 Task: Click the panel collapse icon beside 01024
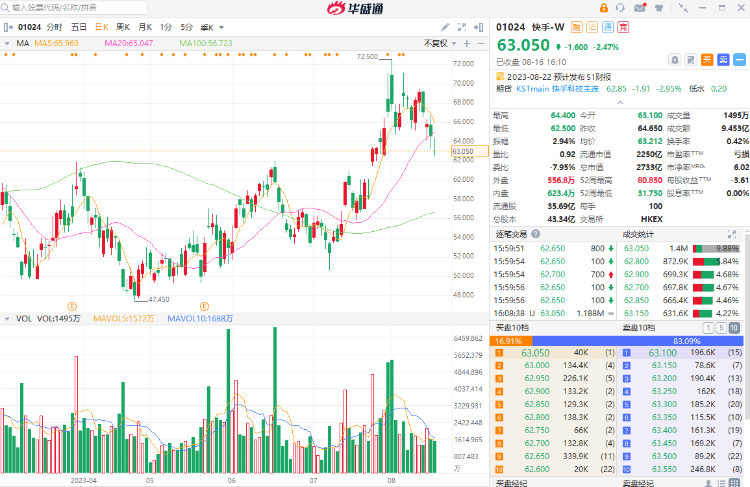click(8, 27)
